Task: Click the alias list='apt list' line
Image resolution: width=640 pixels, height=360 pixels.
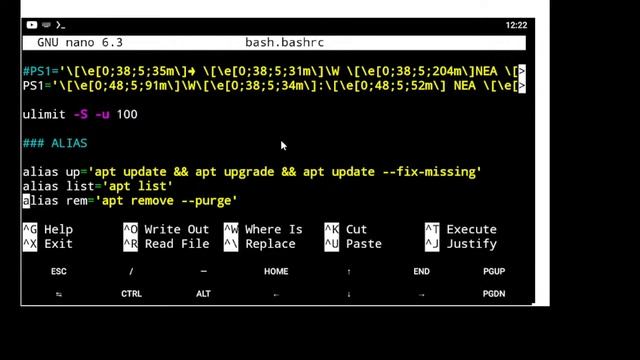Action: coord(98,186)
